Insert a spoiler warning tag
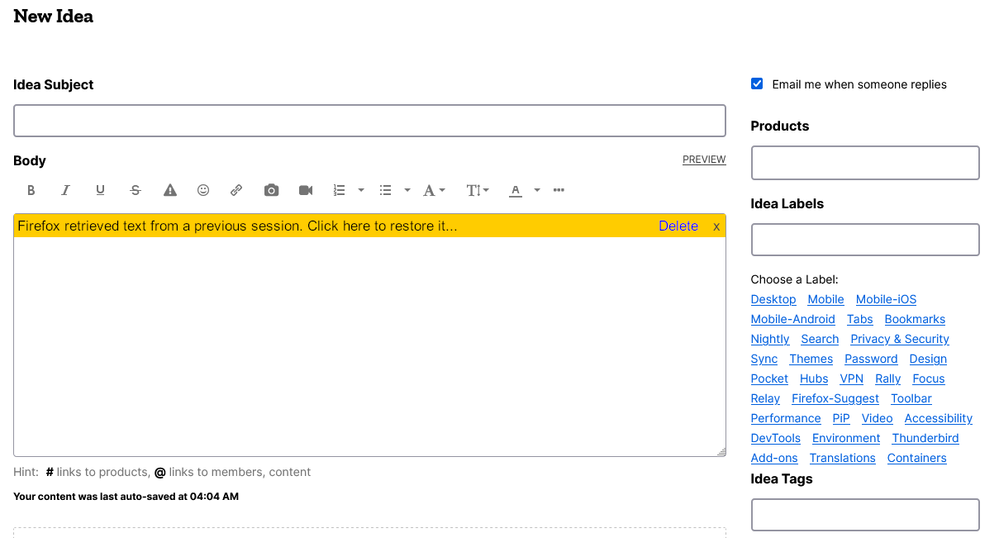The image size is (999, 538). pyautogui.click(x=170, y=190)
